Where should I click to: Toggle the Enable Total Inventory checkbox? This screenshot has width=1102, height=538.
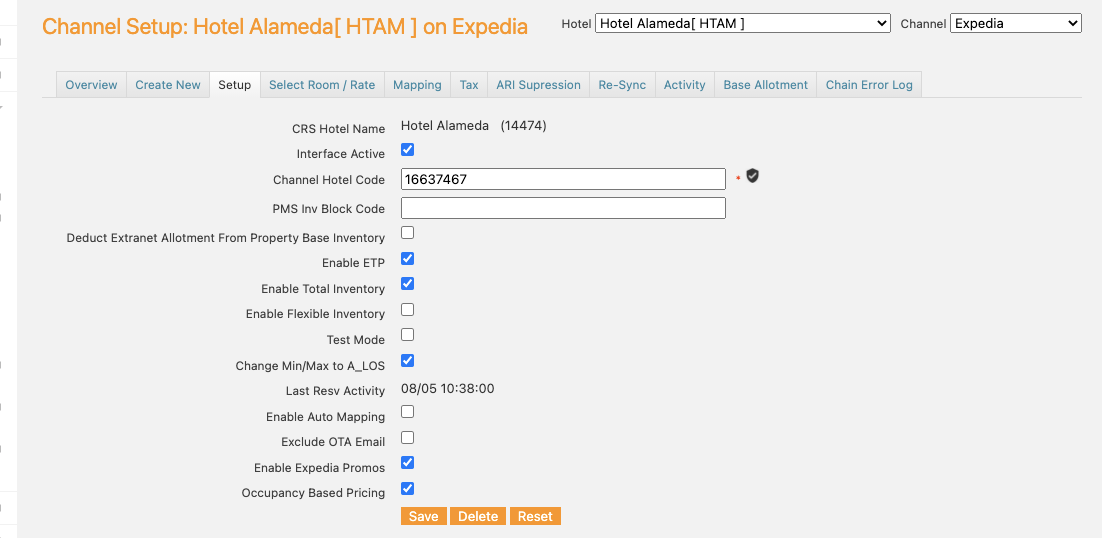click(x=408, y=284)
